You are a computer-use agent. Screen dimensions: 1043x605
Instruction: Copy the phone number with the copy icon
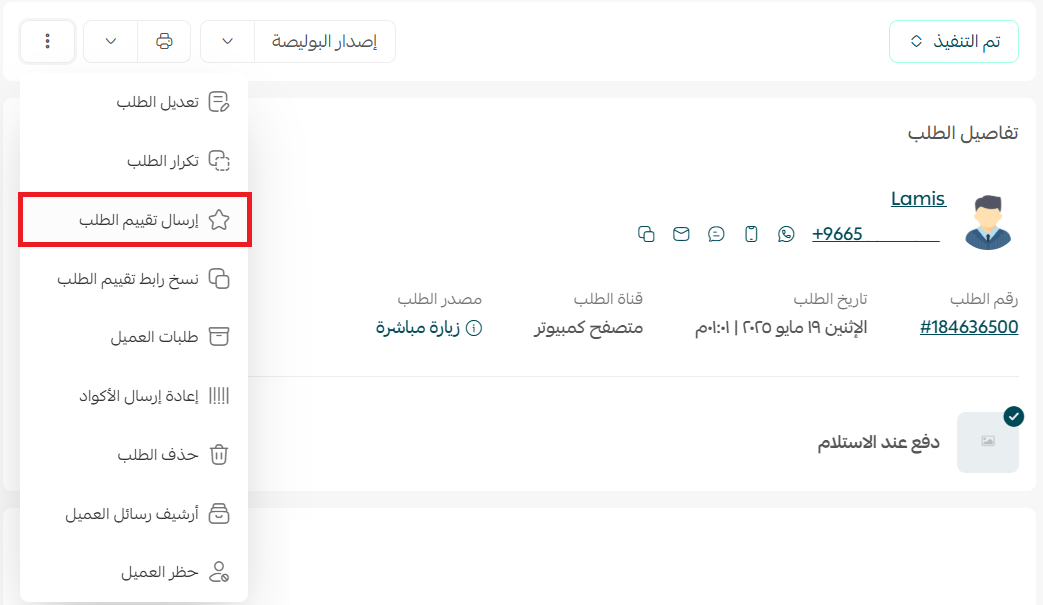click(x=647, y=234)
